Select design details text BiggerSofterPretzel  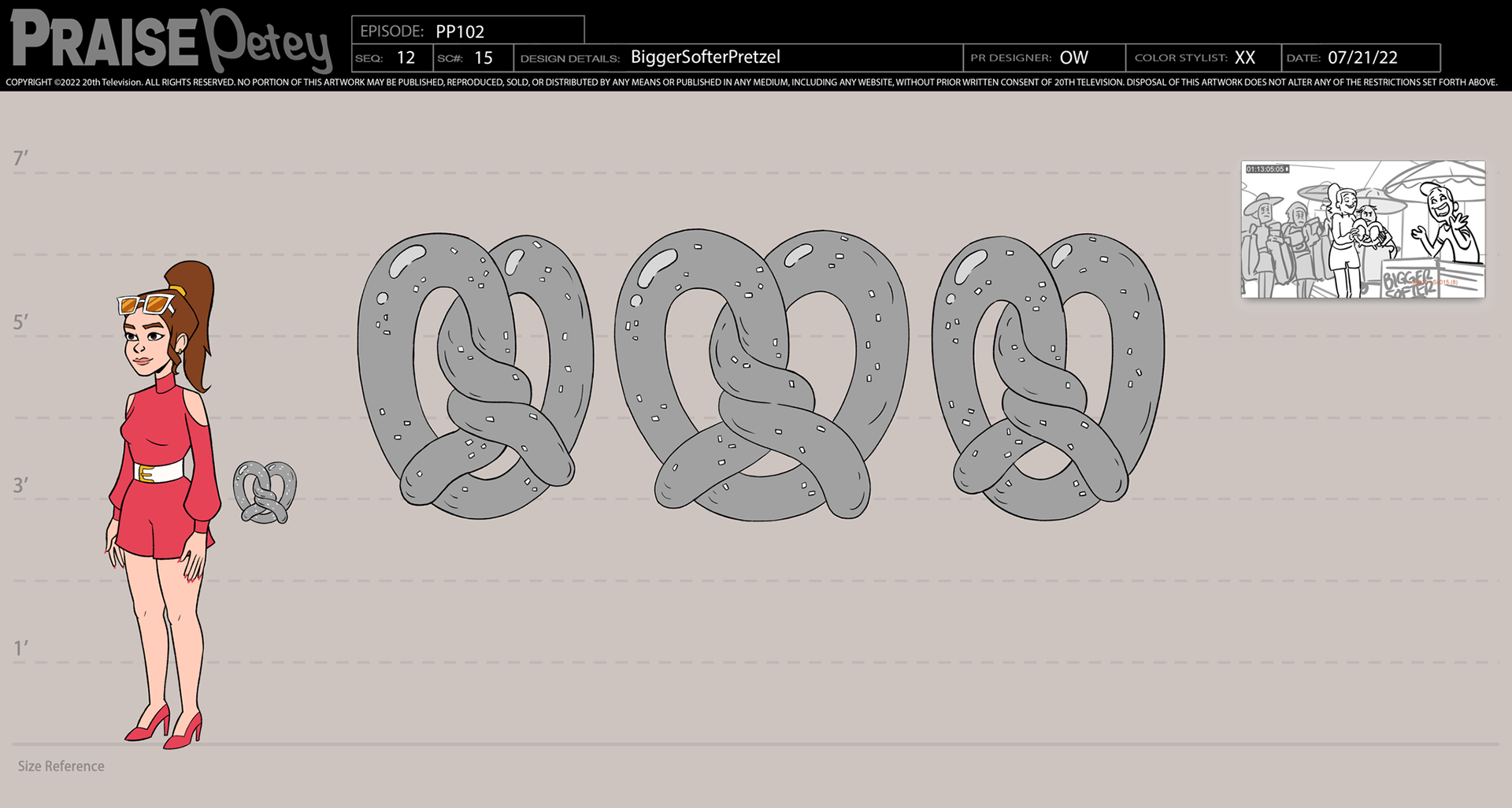tap(706, 57)
